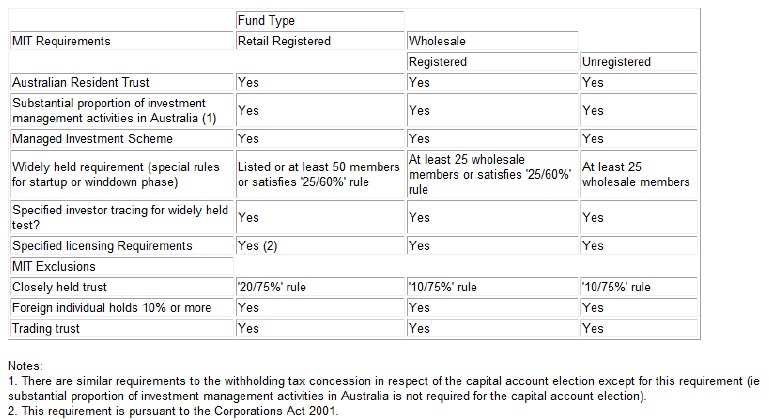Select the 'Unregistered' sub-header cell
The height and width of the screenshot is (420, 769).
coord(639,62)
